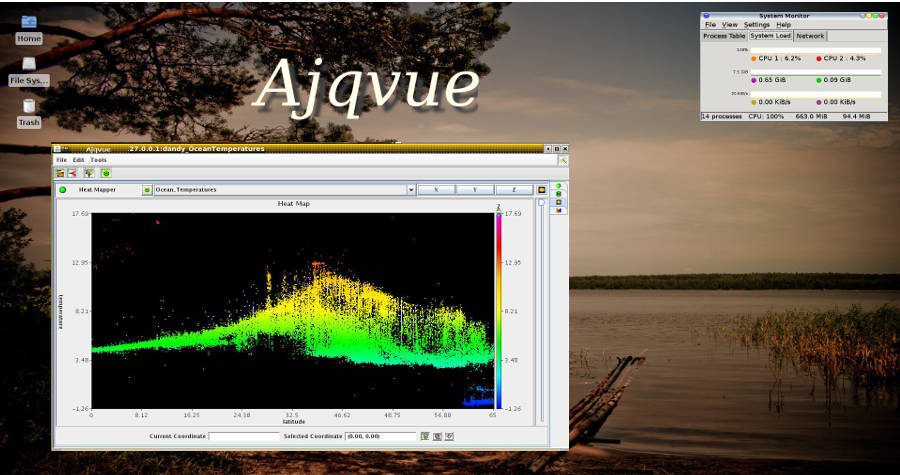Click the first toolbar icon under File menu
Viewport: 900px width, 475px height.
[x=60, y=173]
